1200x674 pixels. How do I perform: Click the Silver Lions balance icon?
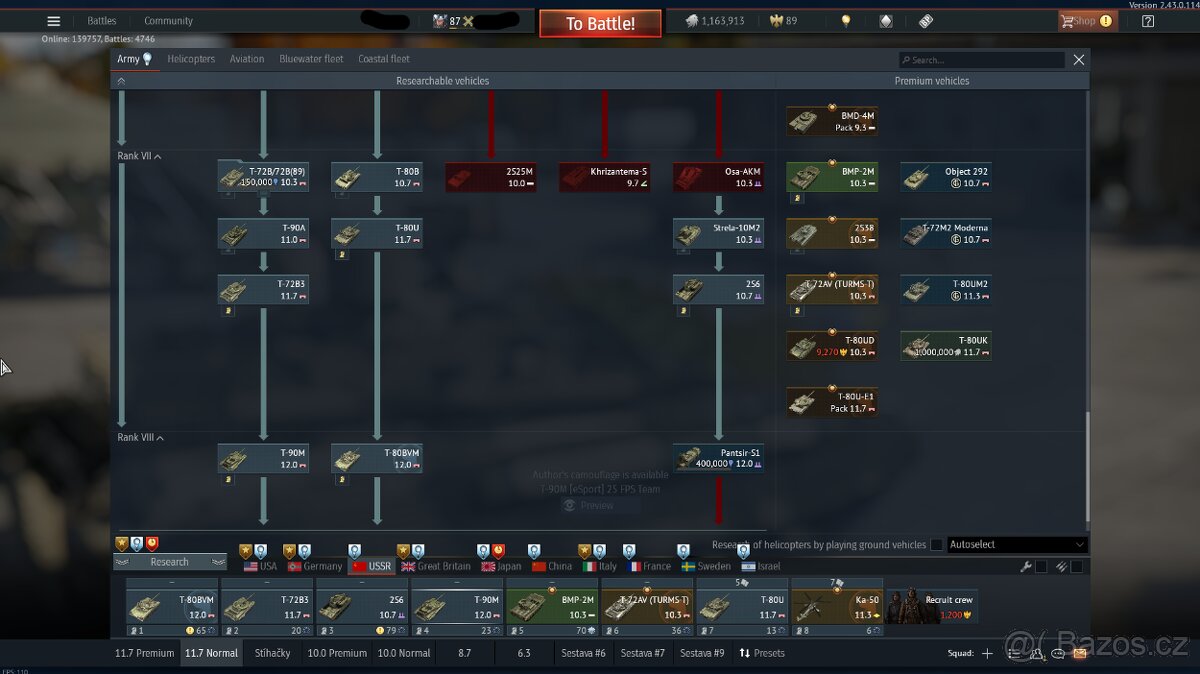coord(692,21)
